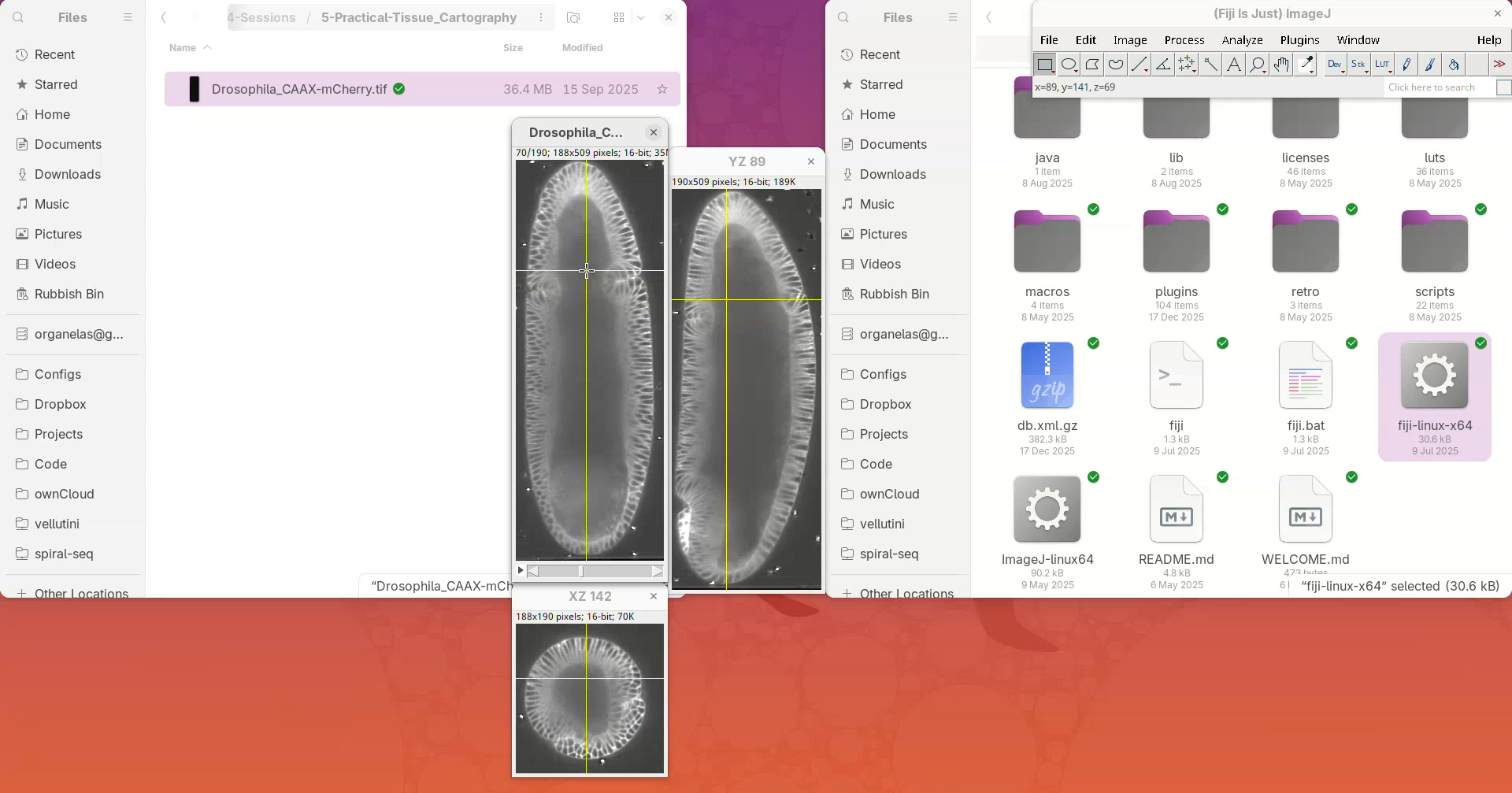Play the stack animation

tap(521, 570)
